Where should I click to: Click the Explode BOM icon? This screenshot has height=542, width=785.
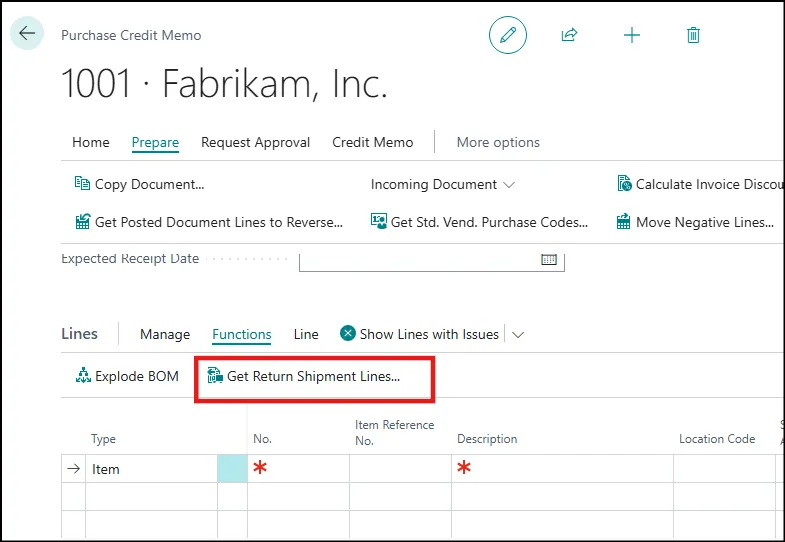tap(83, 376)
